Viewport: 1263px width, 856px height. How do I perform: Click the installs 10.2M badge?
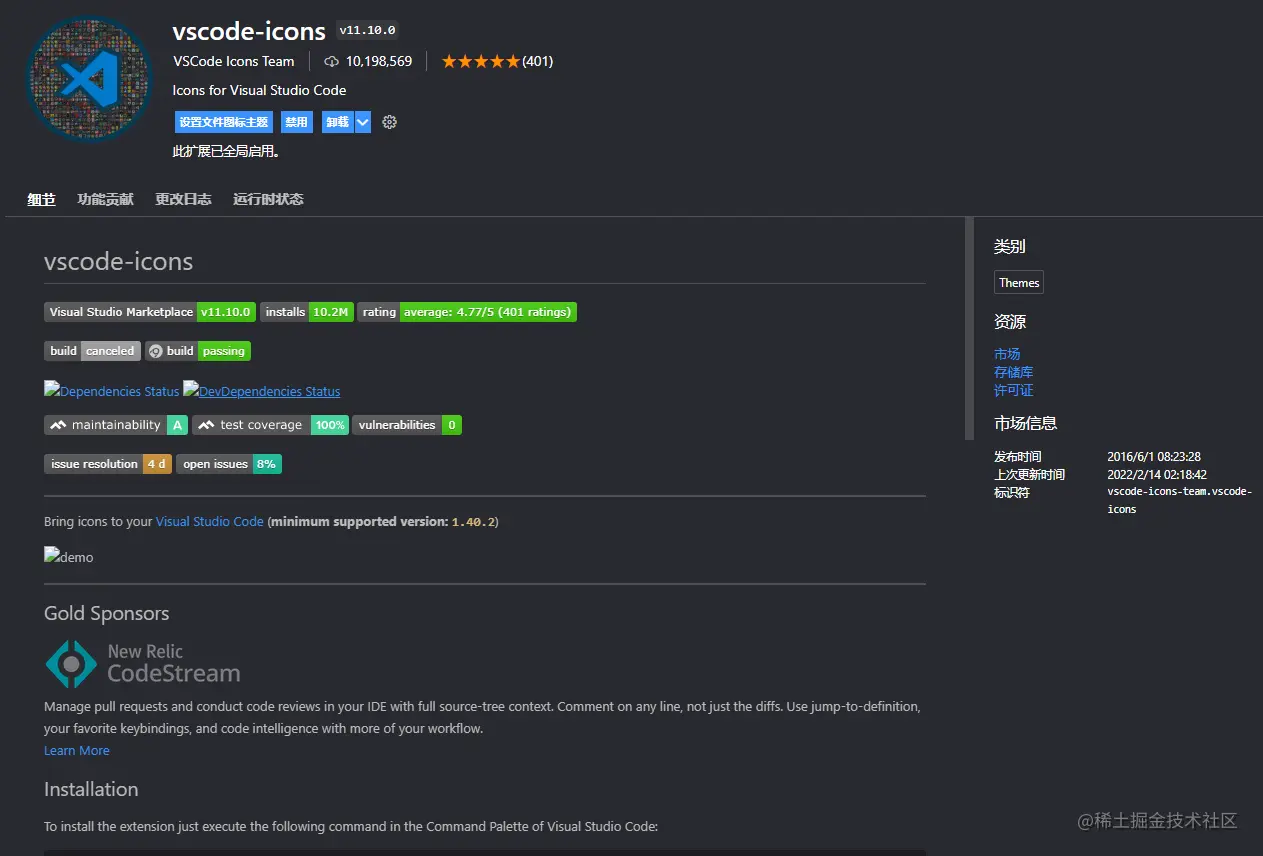[307, 312]
